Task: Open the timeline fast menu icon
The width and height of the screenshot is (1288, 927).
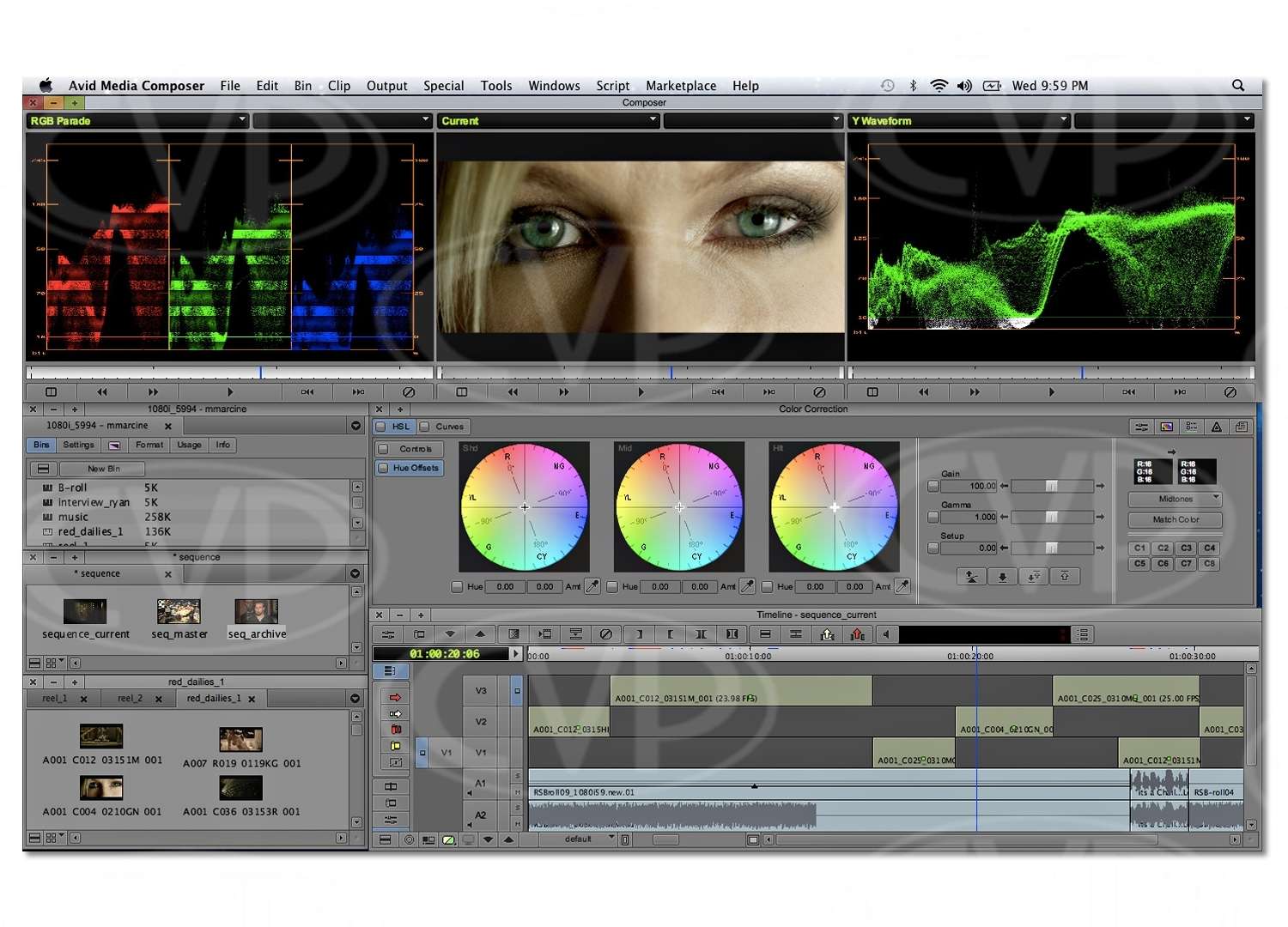Action: click(x=384, y=841)
